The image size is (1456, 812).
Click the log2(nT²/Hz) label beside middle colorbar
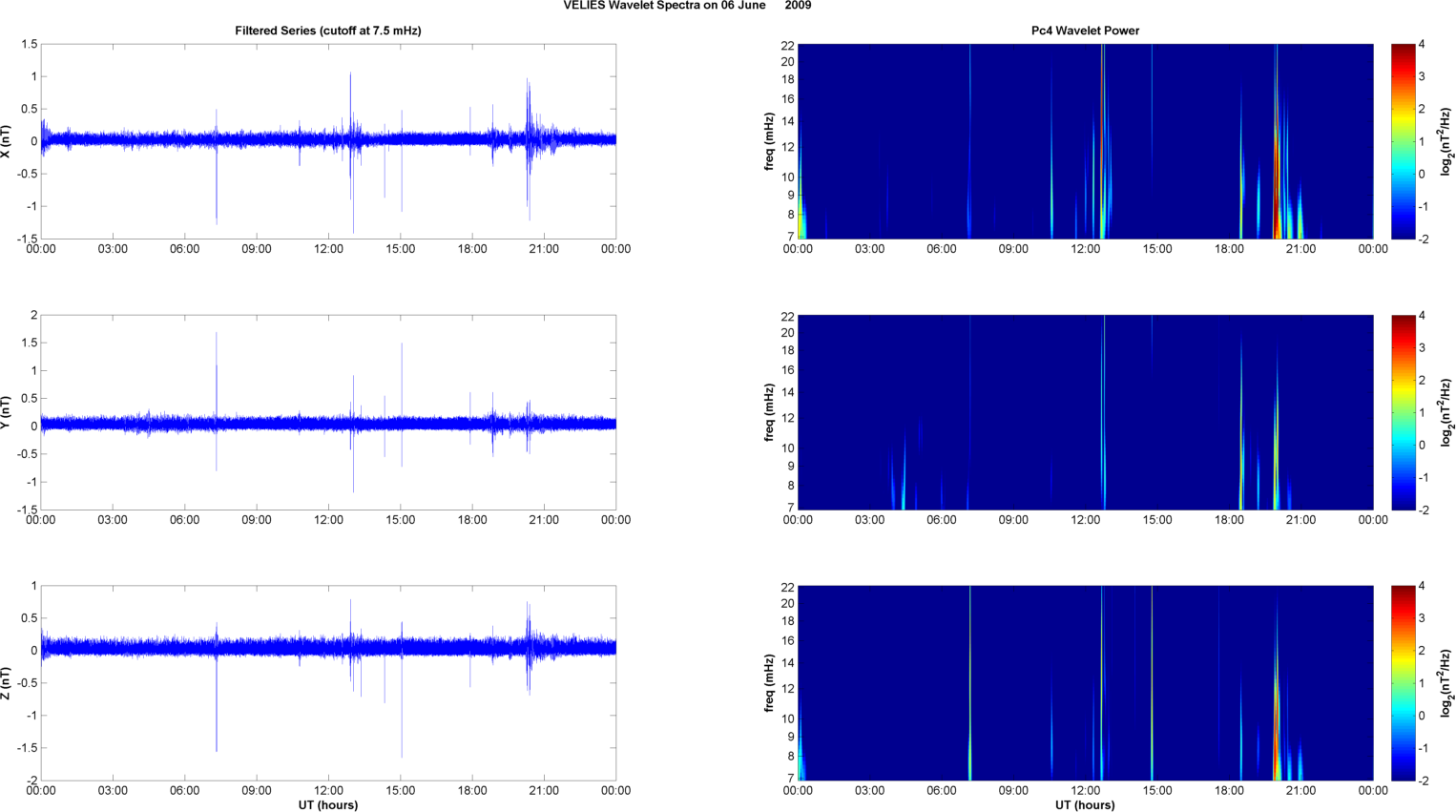[x=1446, y=412]
